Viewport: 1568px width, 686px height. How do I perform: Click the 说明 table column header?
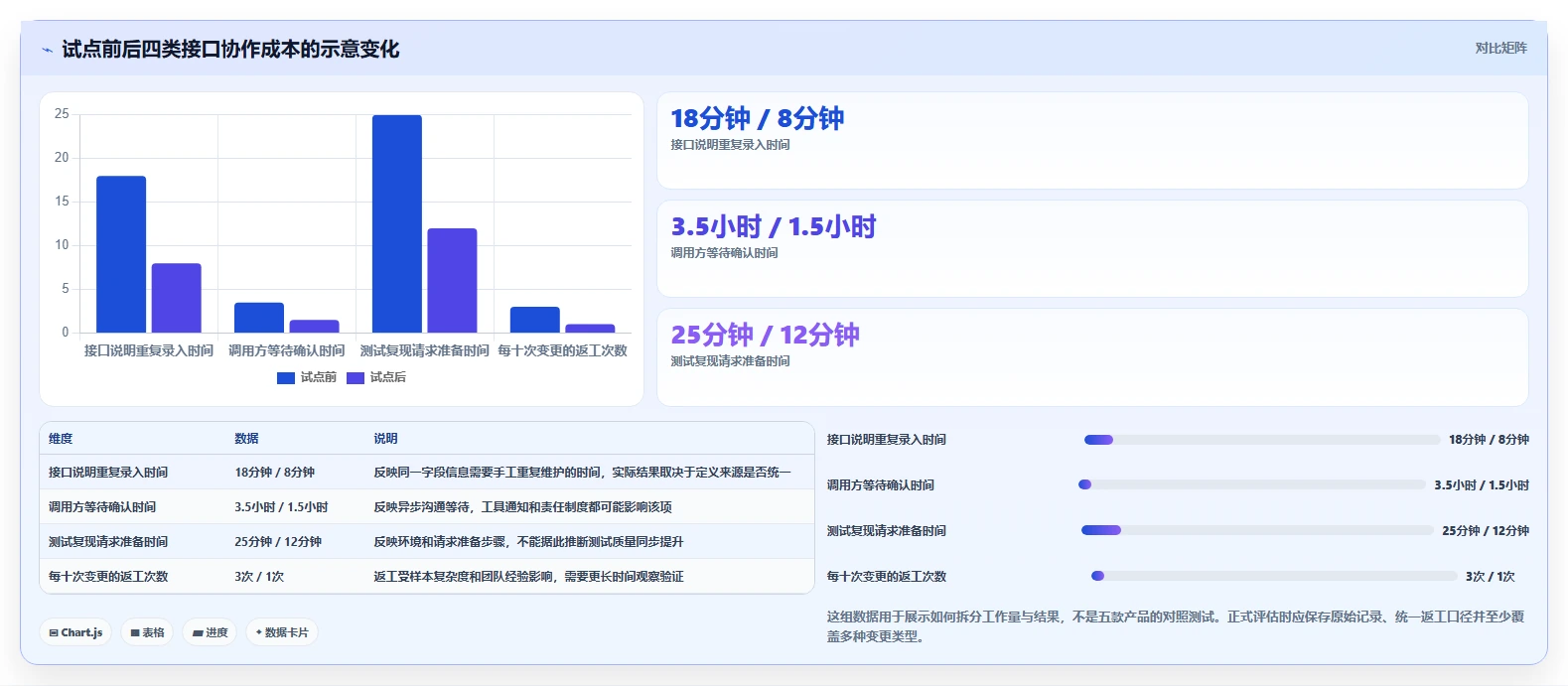pos(385,439)
